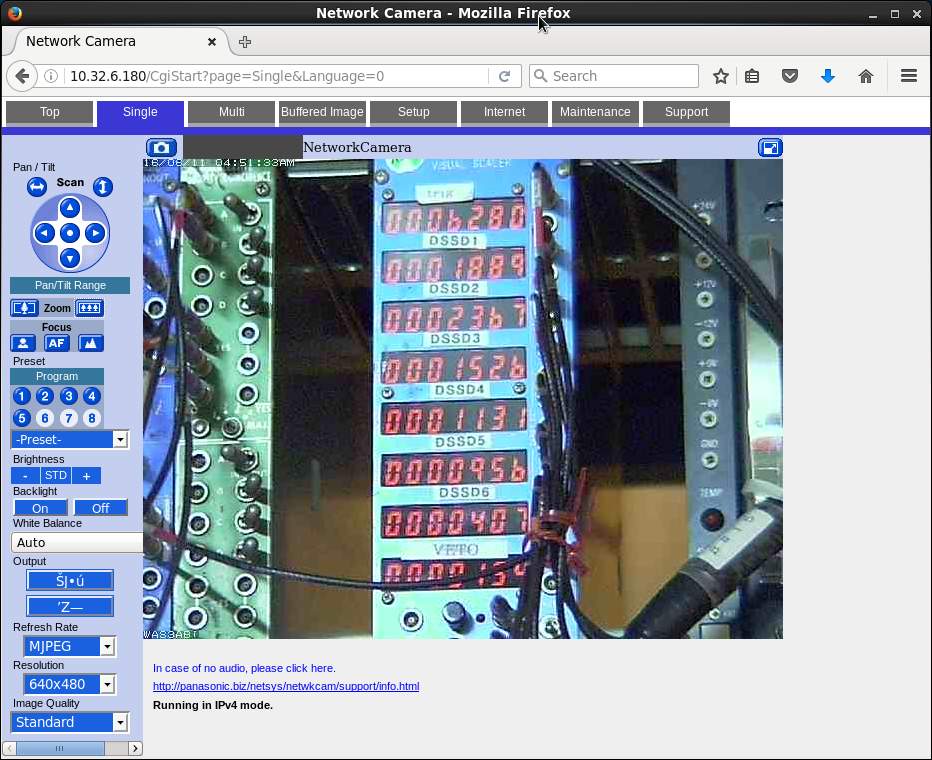Start horizontal pan scan
The height and width of the screenshot is (760, 932).
37,187
